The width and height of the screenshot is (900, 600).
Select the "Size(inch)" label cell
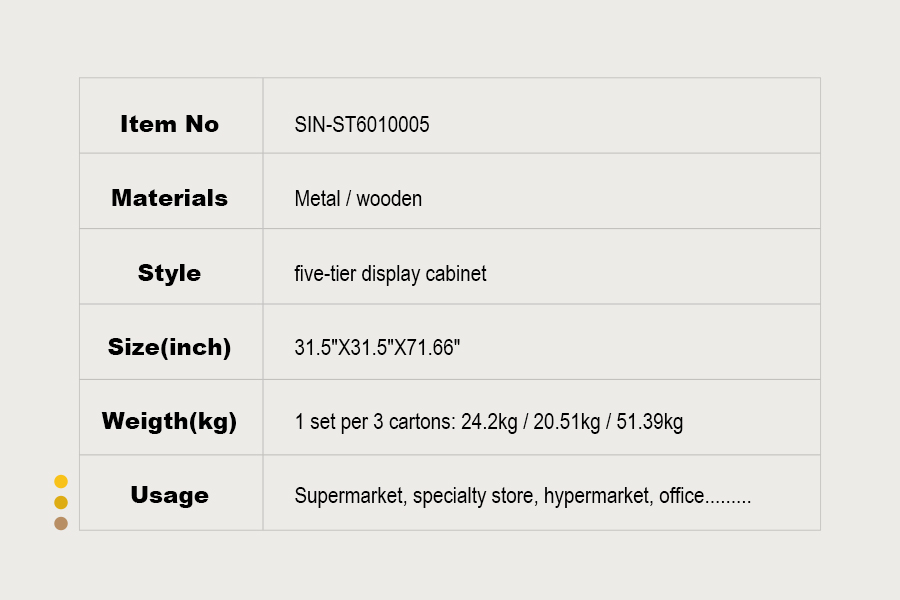[x=170, y=348]
